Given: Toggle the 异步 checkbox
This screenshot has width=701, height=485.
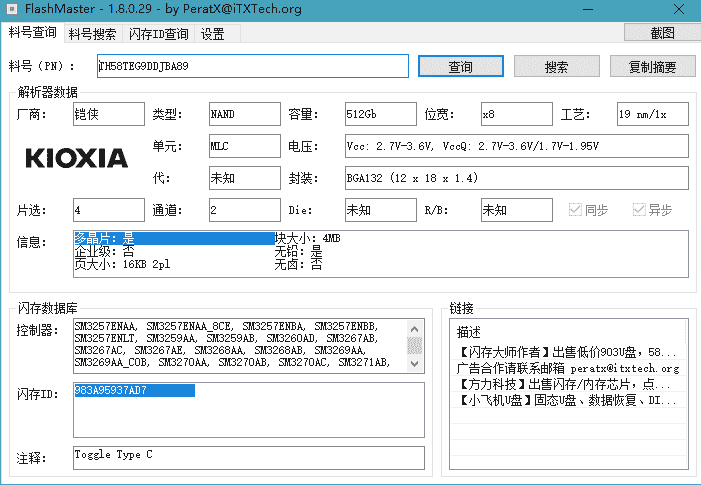Looking at the screenshot, I should [x=653, y=210].
